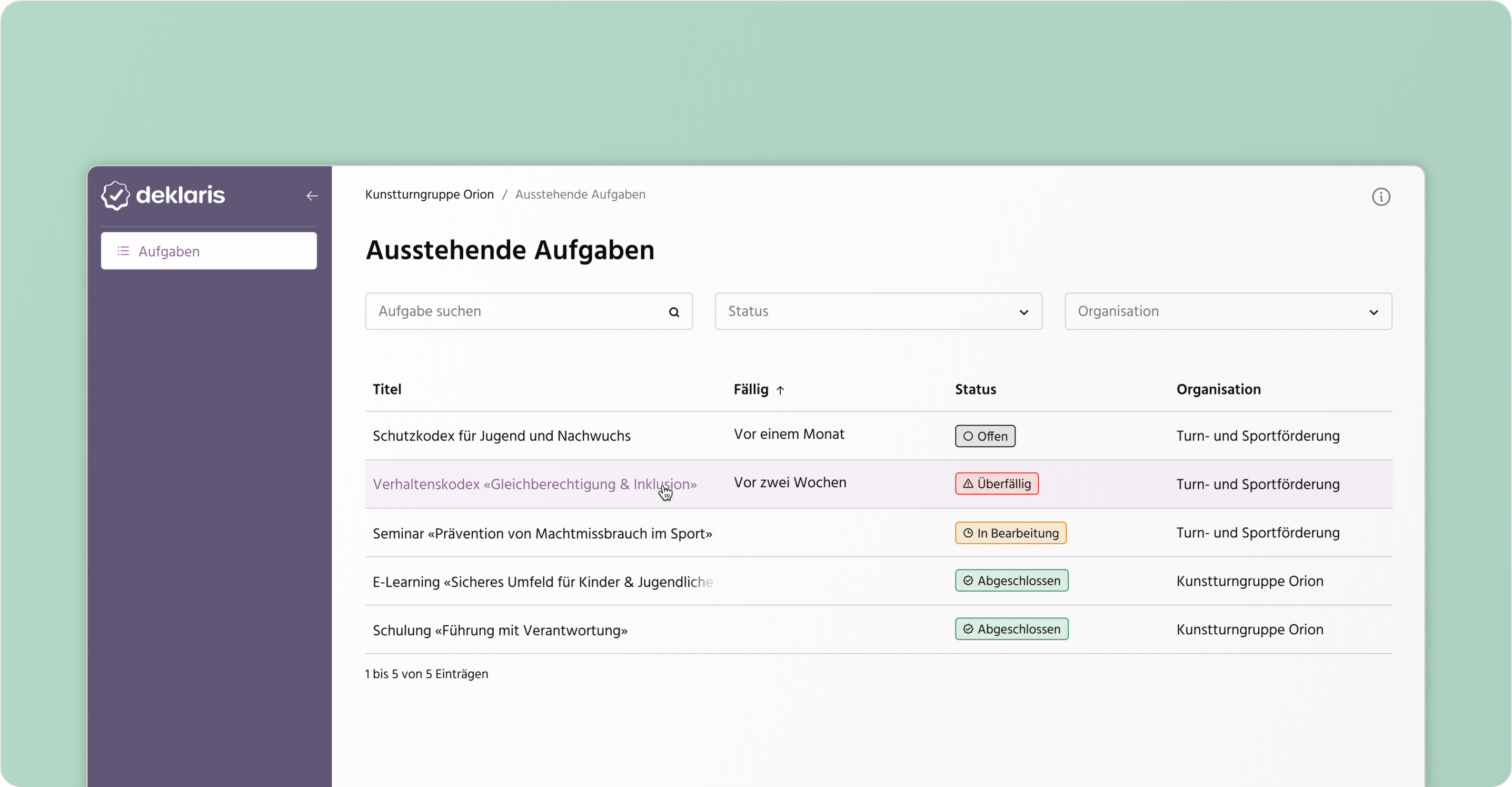Open the Status filter dropdown
The height and width of the screenshot is (787, 1512).
[x=878, y=311]
